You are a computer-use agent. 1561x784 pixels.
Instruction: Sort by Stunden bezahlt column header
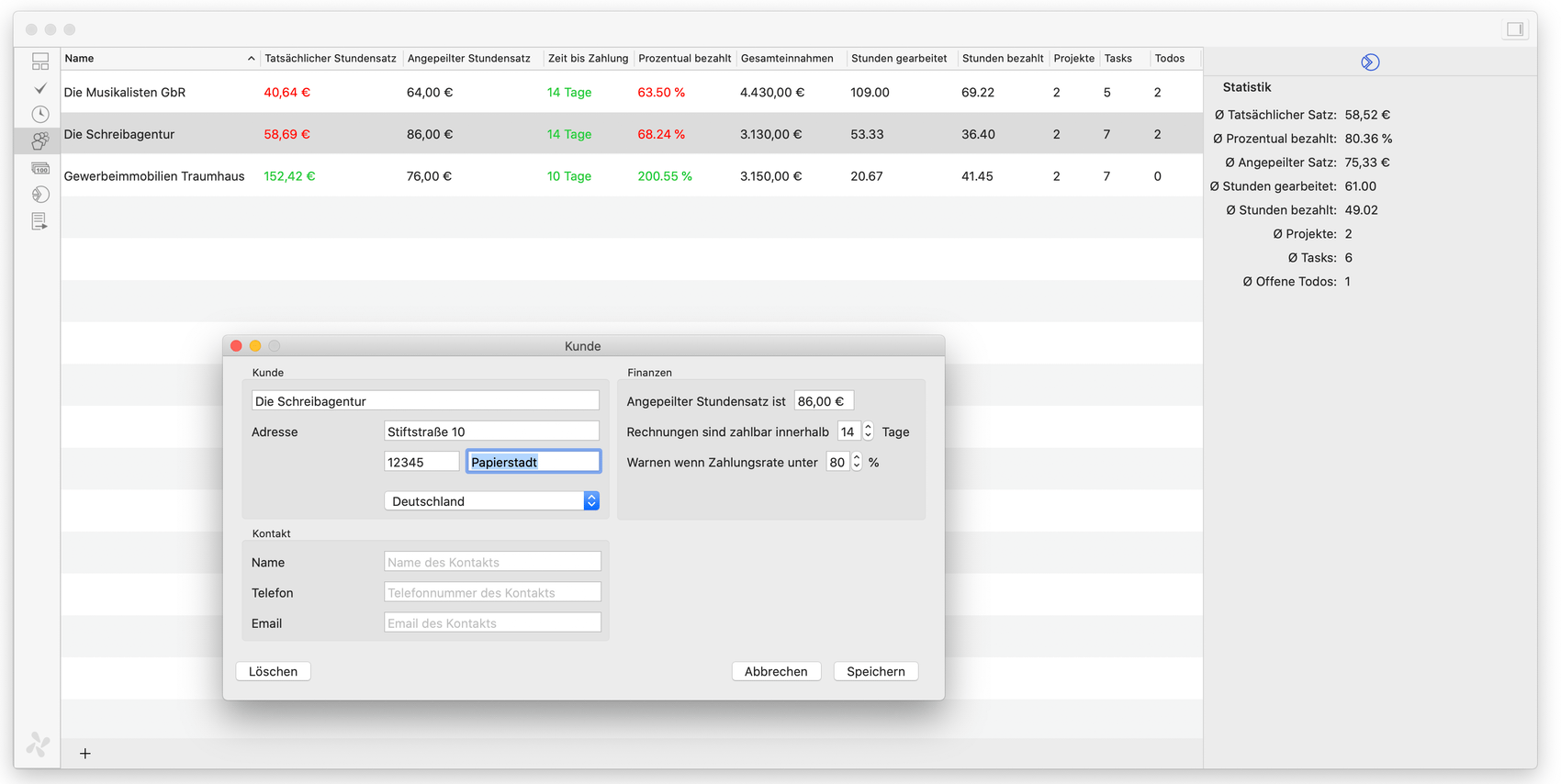(x=1003, y=58)
